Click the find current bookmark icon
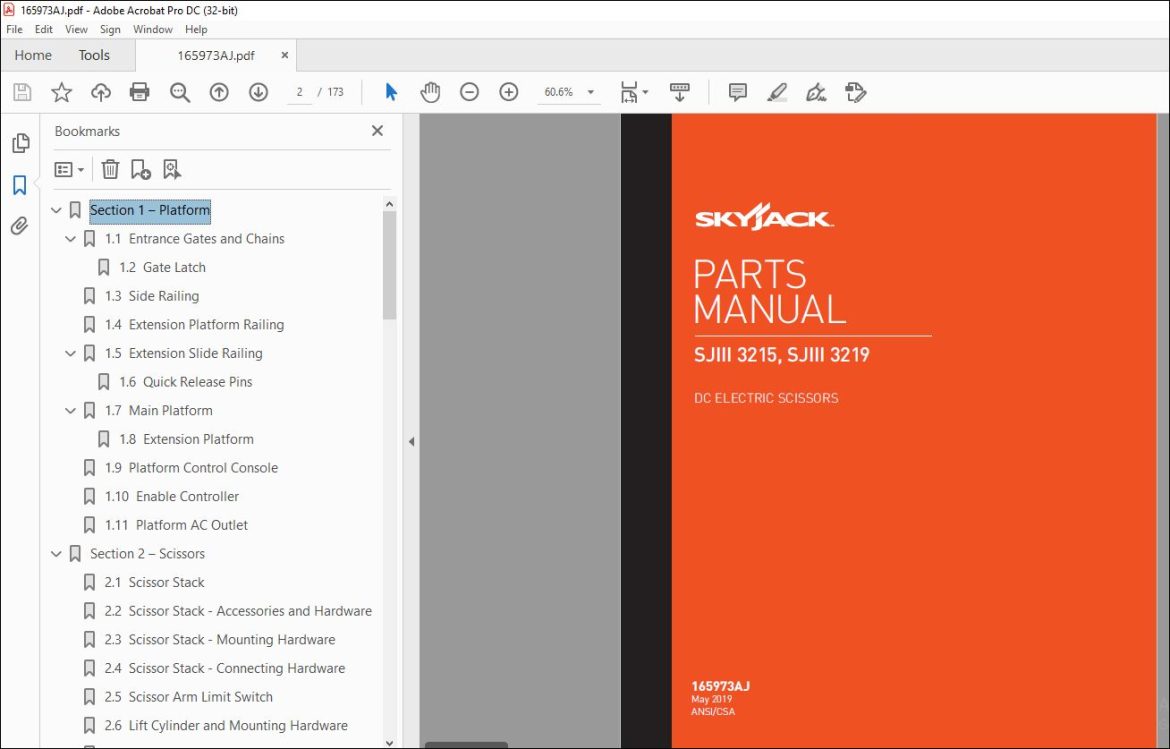The image size is (1170, 749). pos(172,169)
